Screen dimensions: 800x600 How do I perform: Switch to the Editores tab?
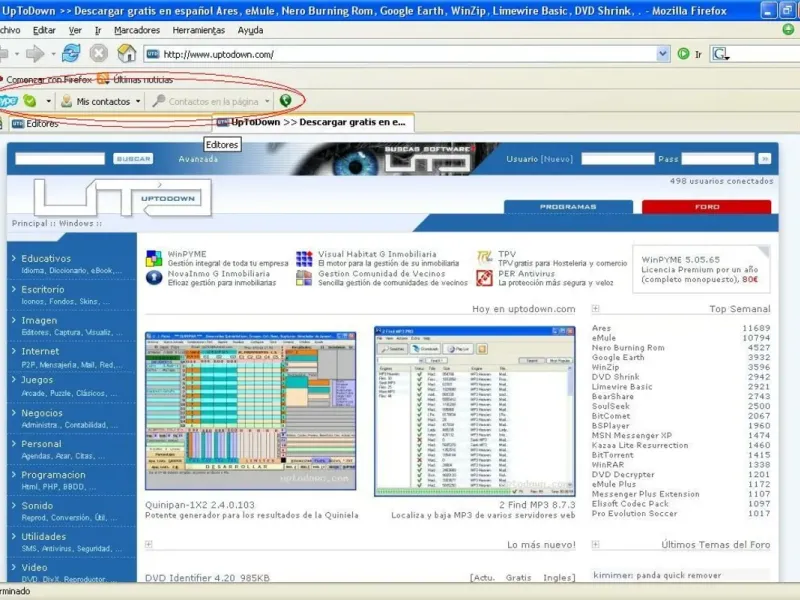point(110,123)
